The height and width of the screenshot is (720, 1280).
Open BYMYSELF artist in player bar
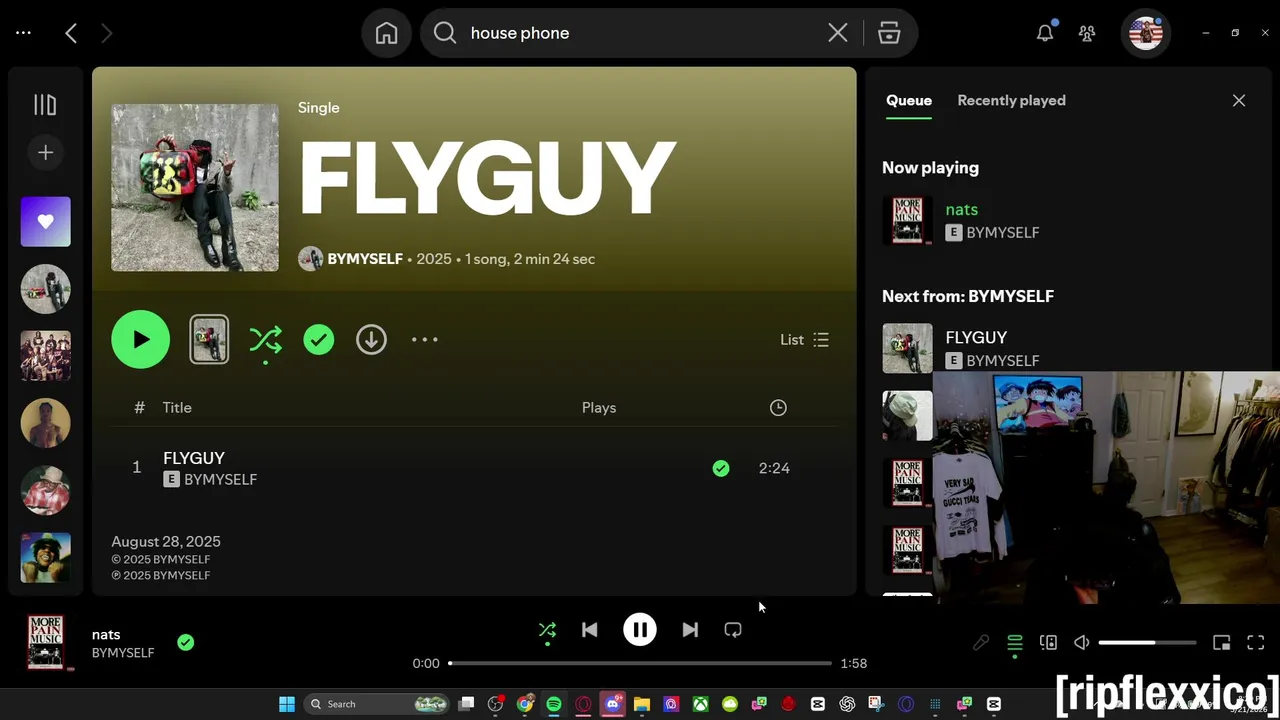(x=123, y=653)
